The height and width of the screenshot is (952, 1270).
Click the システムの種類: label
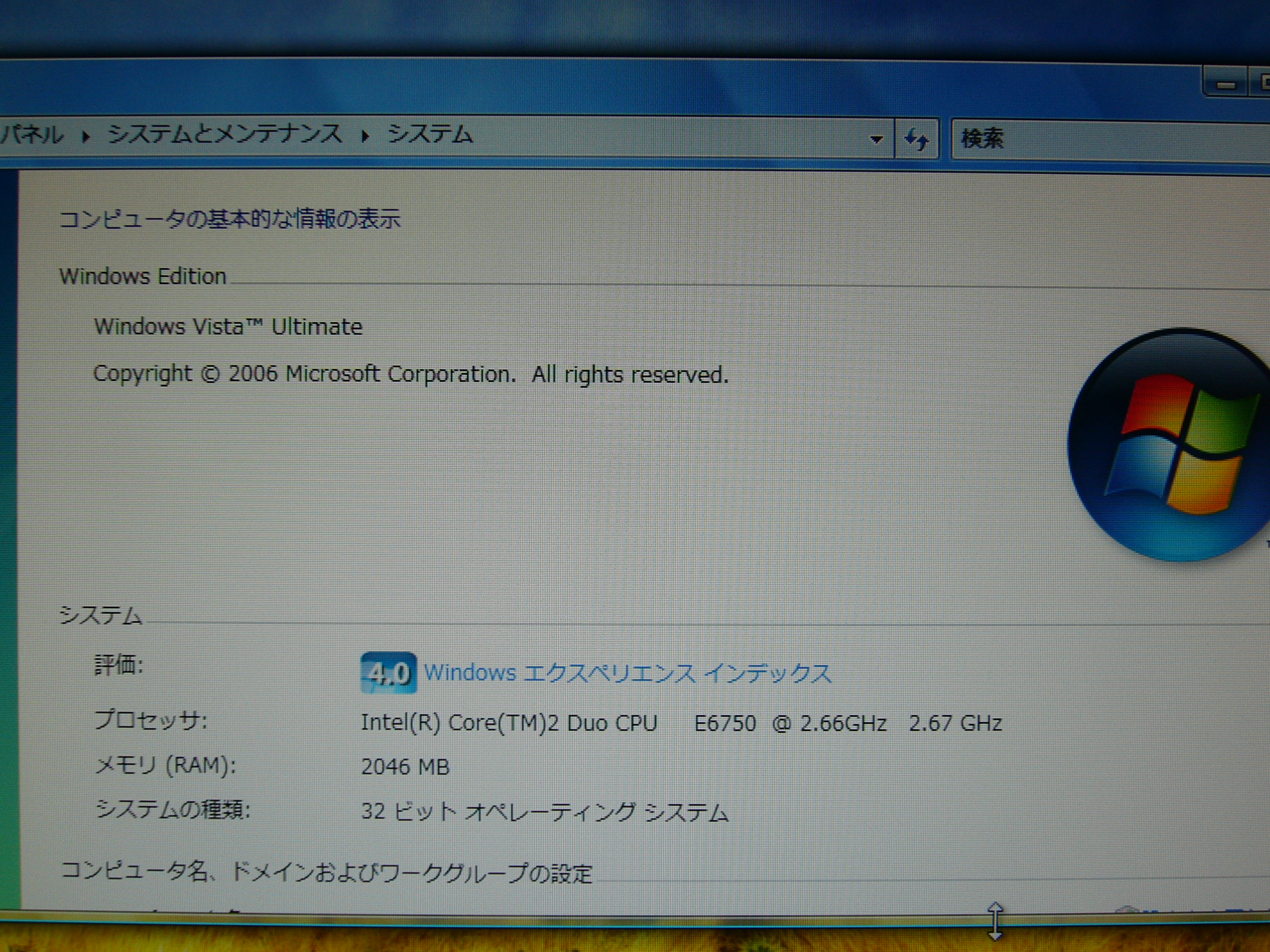[x=172, y=809]
